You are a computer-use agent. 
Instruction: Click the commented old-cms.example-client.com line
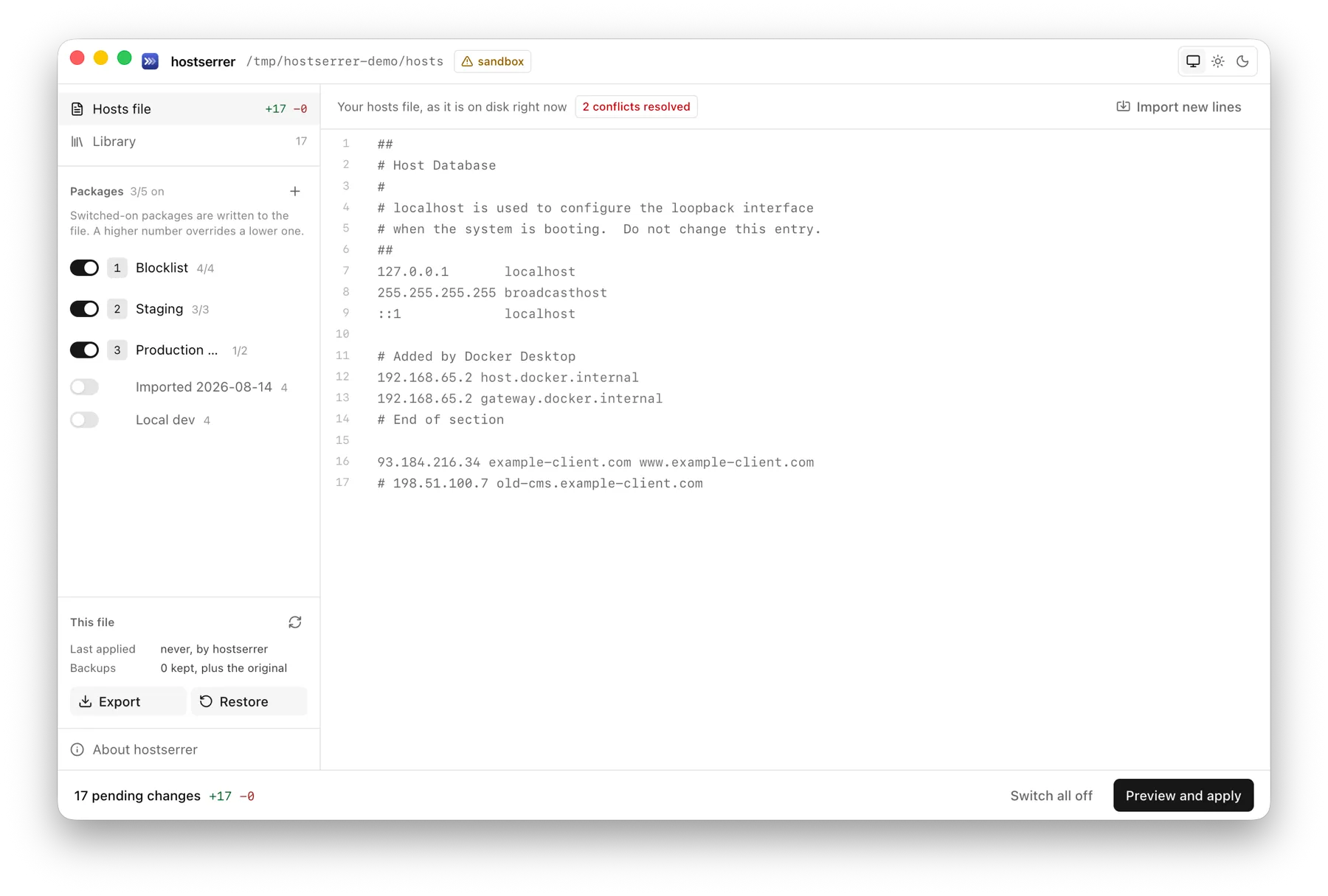pos(540,484)
